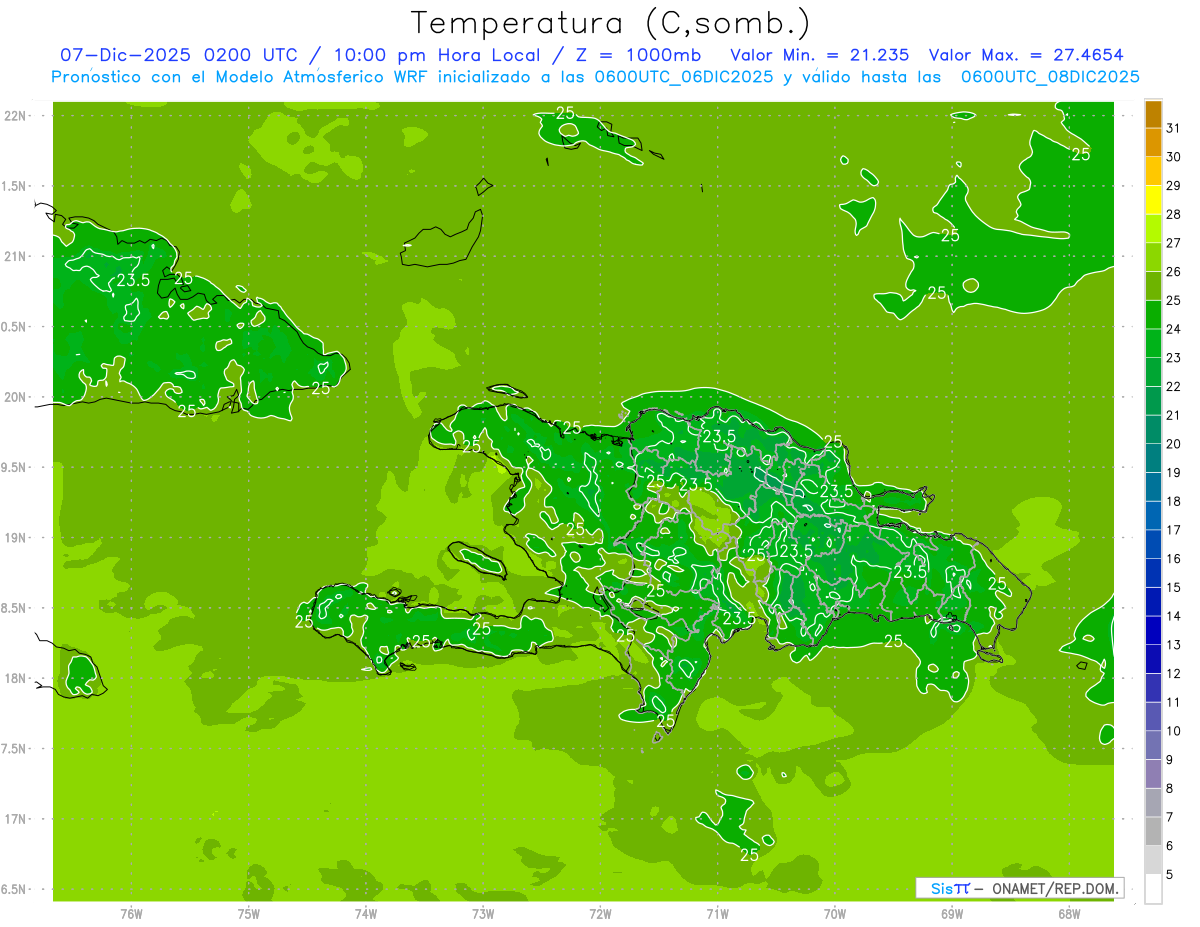Click the '73W' longitude label

point(483,913)
